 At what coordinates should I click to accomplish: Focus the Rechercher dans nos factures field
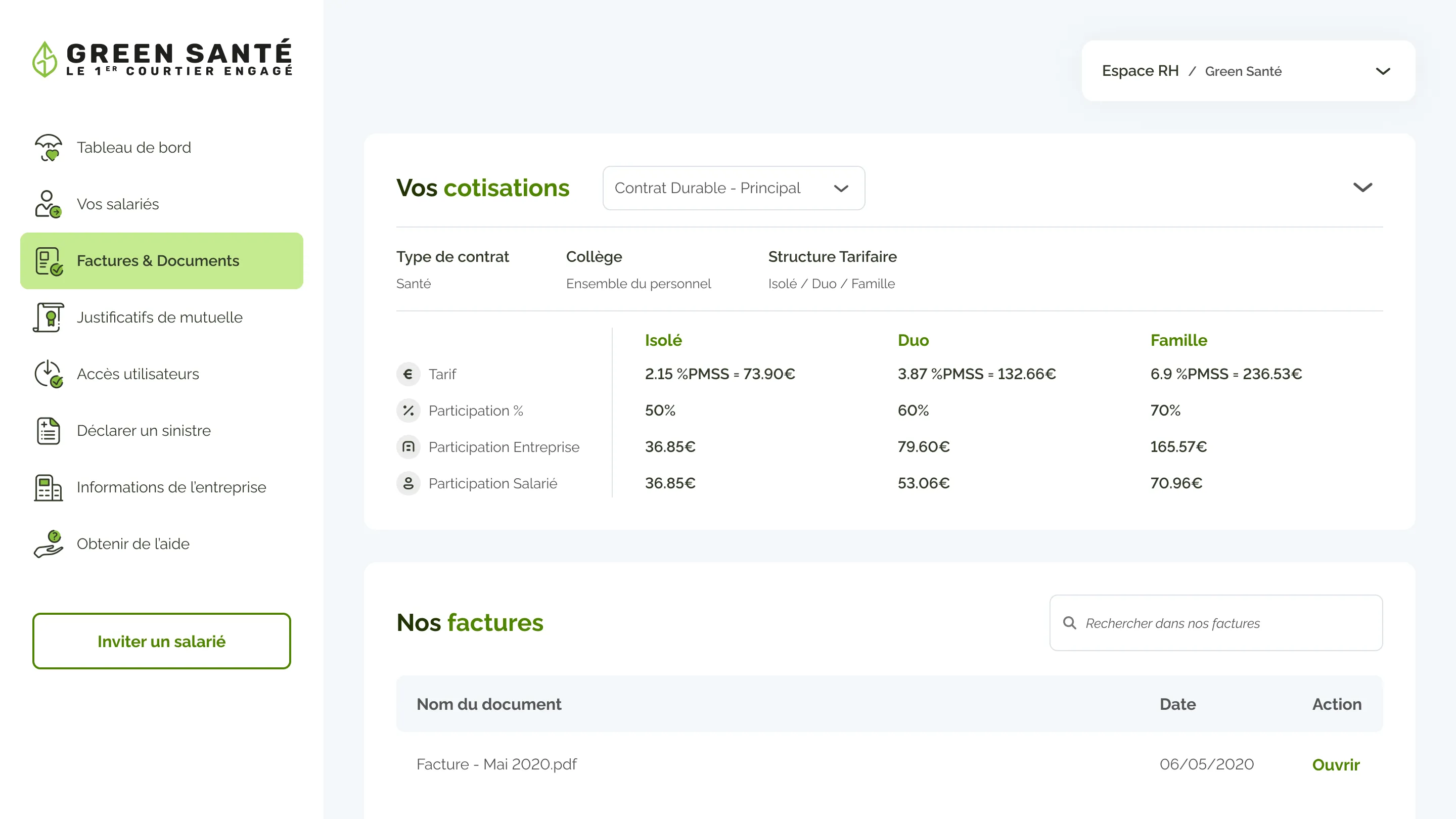click(1216, 623)
